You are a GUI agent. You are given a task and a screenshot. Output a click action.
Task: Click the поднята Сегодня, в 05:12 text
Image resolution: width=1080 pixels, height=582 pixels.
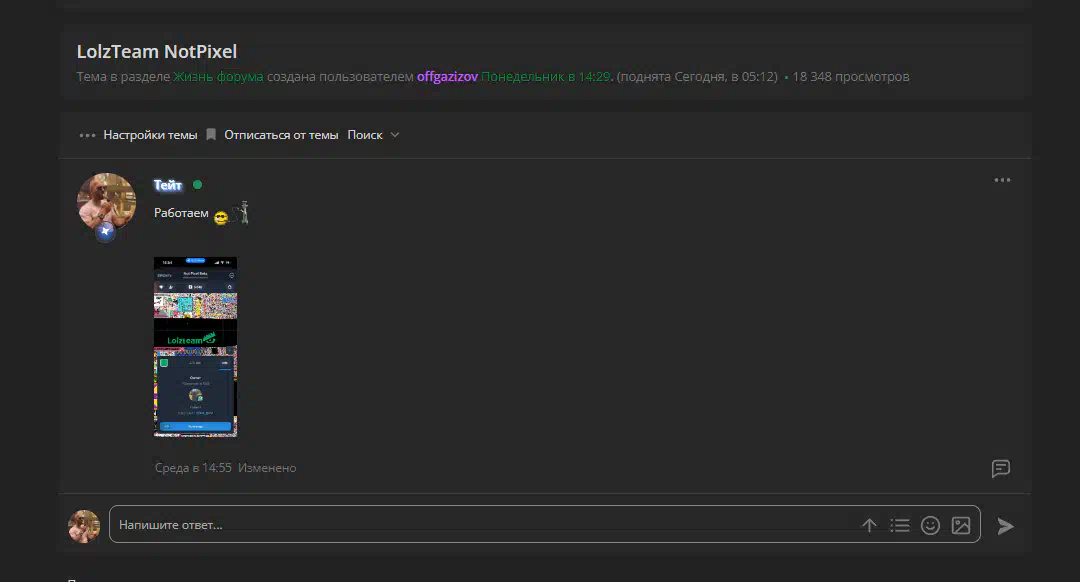point(697,76)
